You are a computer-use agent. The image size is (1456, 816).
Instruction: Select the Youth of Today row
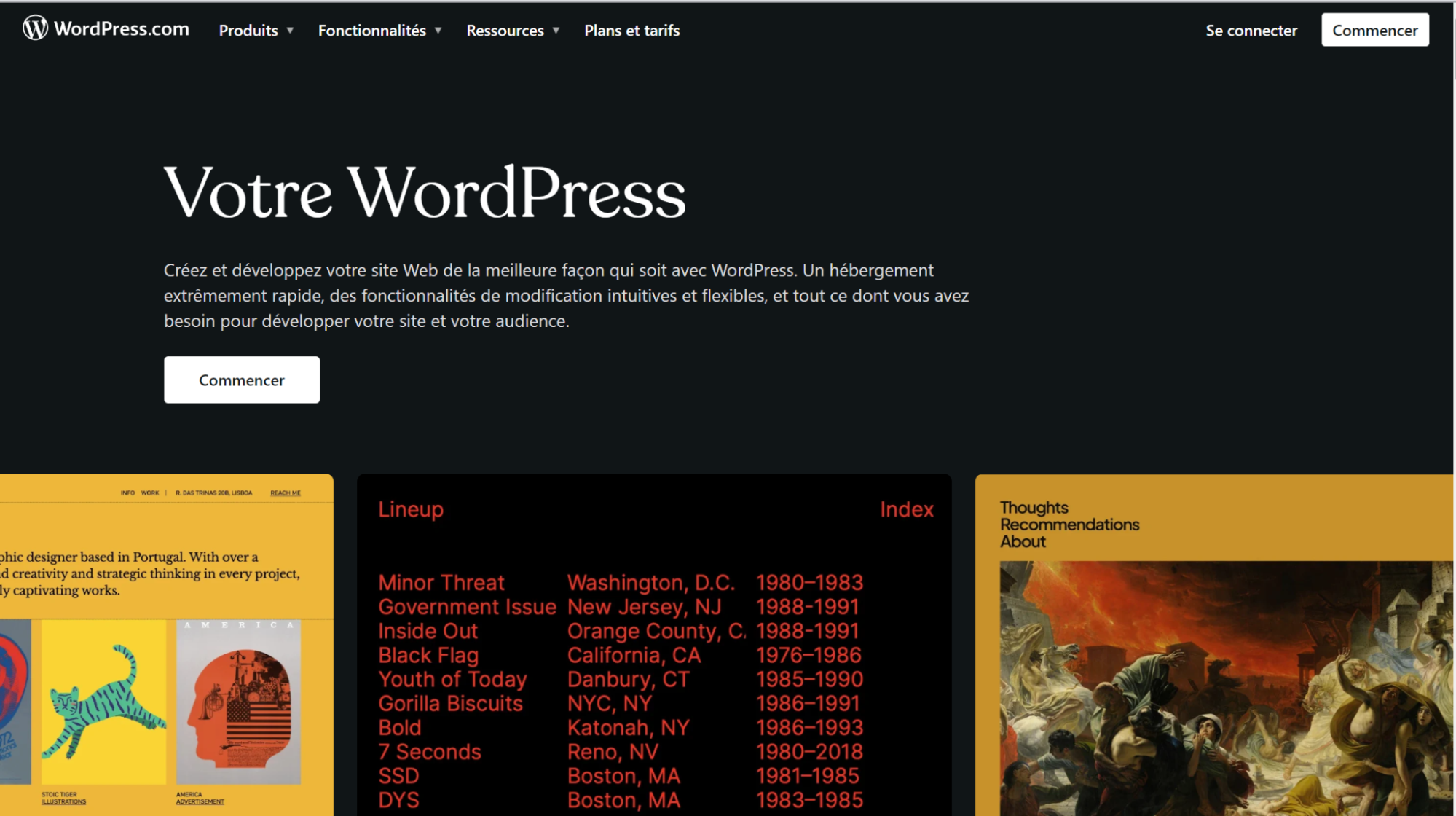click(x=621, y=678)
